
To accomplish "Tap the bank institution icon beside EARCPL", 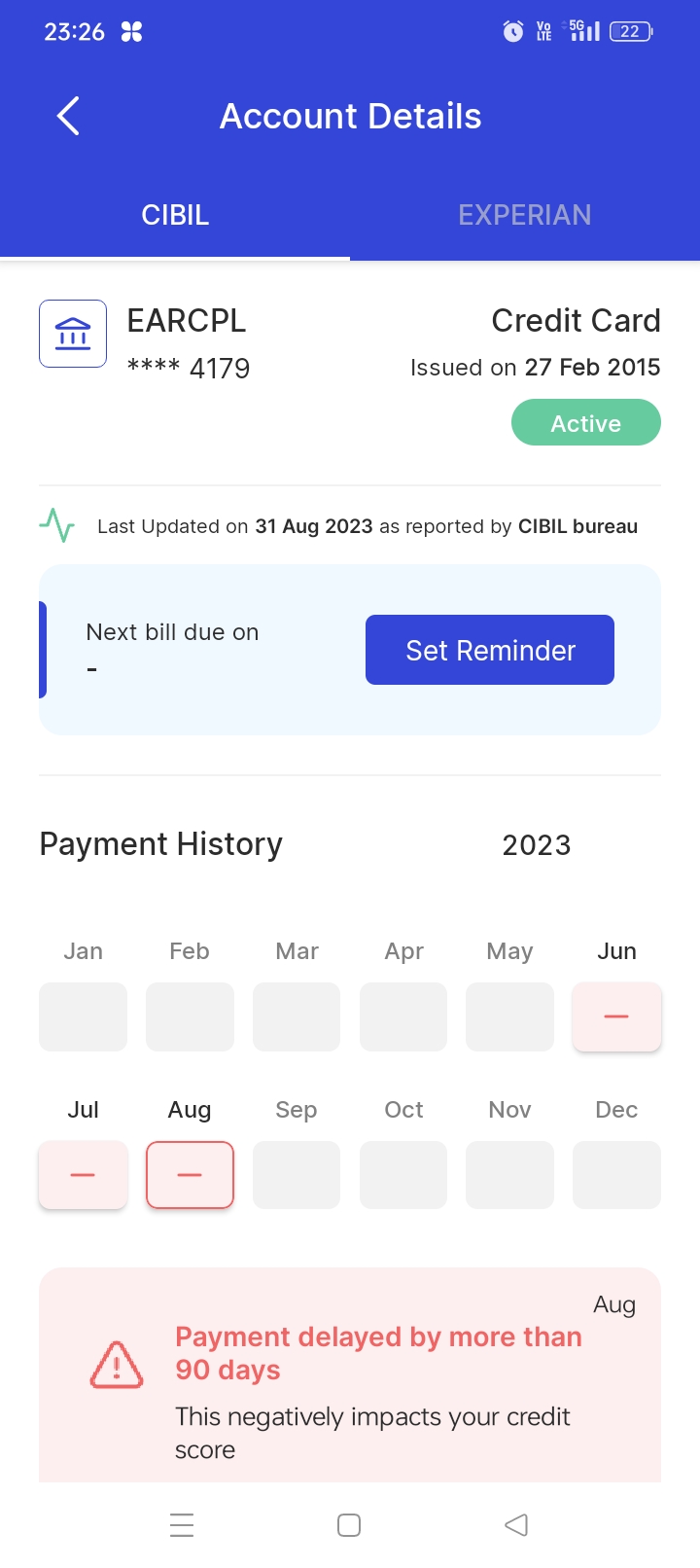I will pyautogui.click(x=73, y=334).
